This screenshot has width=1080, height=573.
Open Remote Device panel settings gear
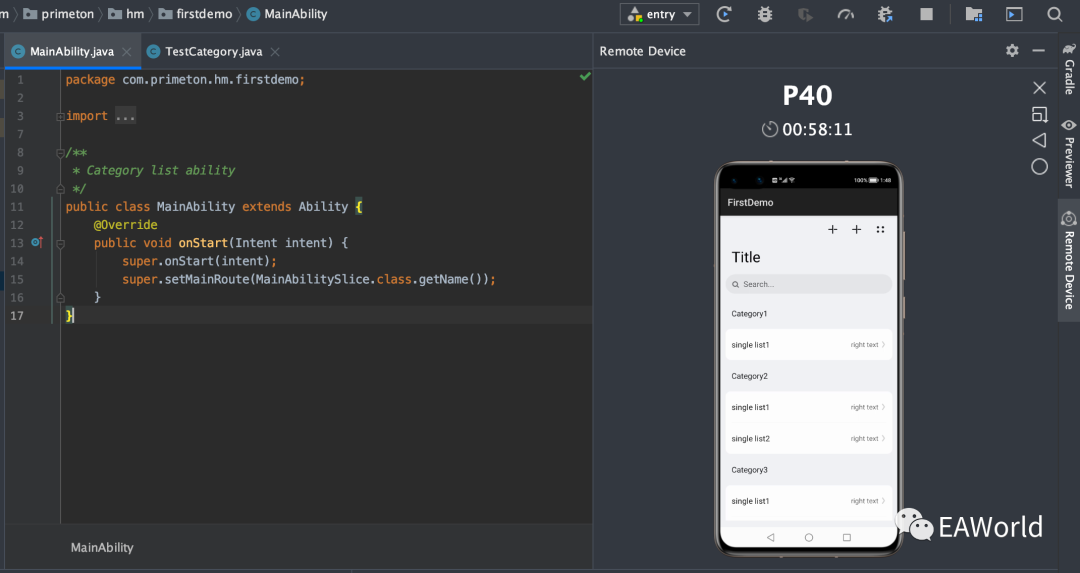point(1012,50)
